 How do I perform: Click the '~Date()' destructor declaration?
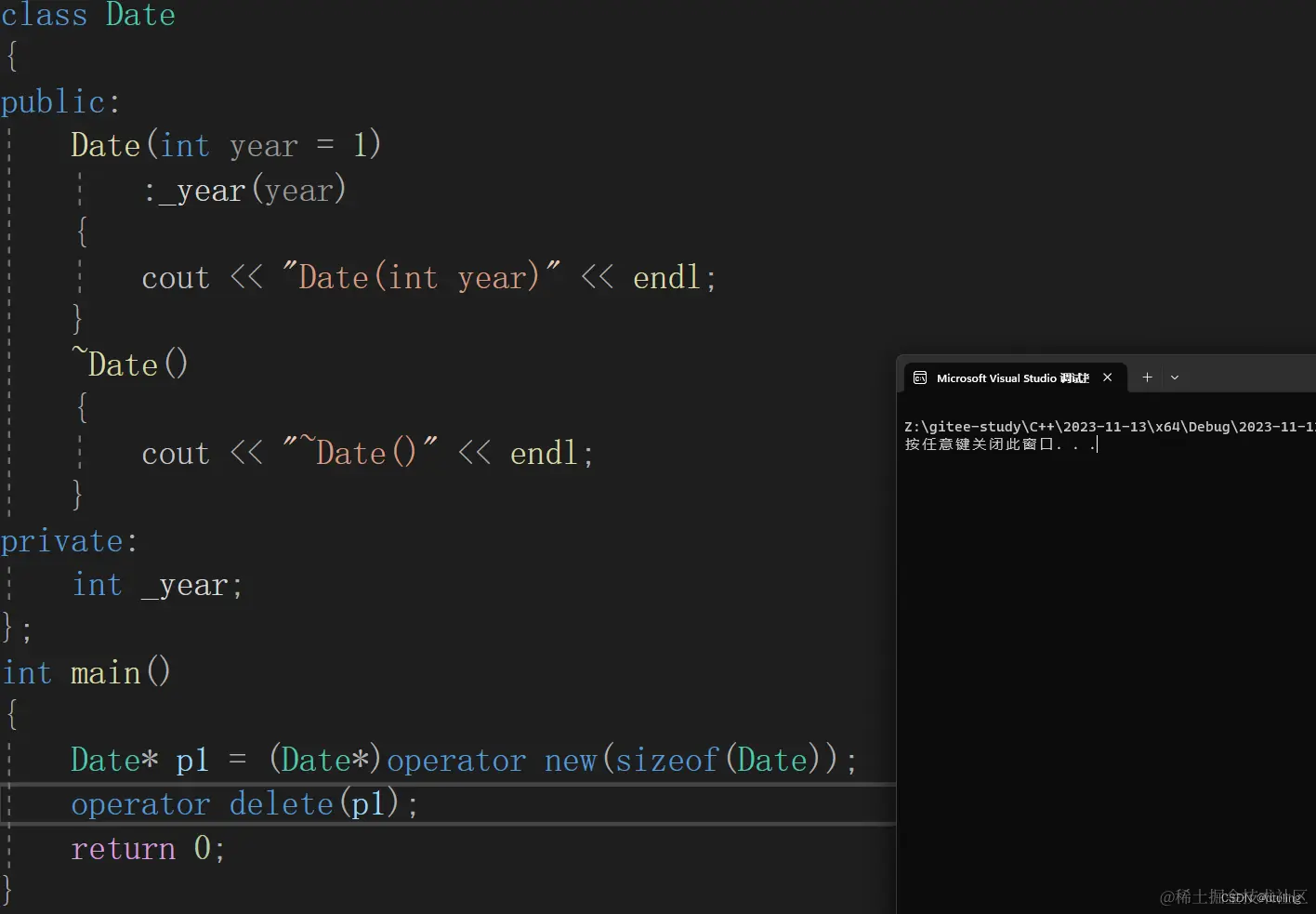tap(130, 364)
